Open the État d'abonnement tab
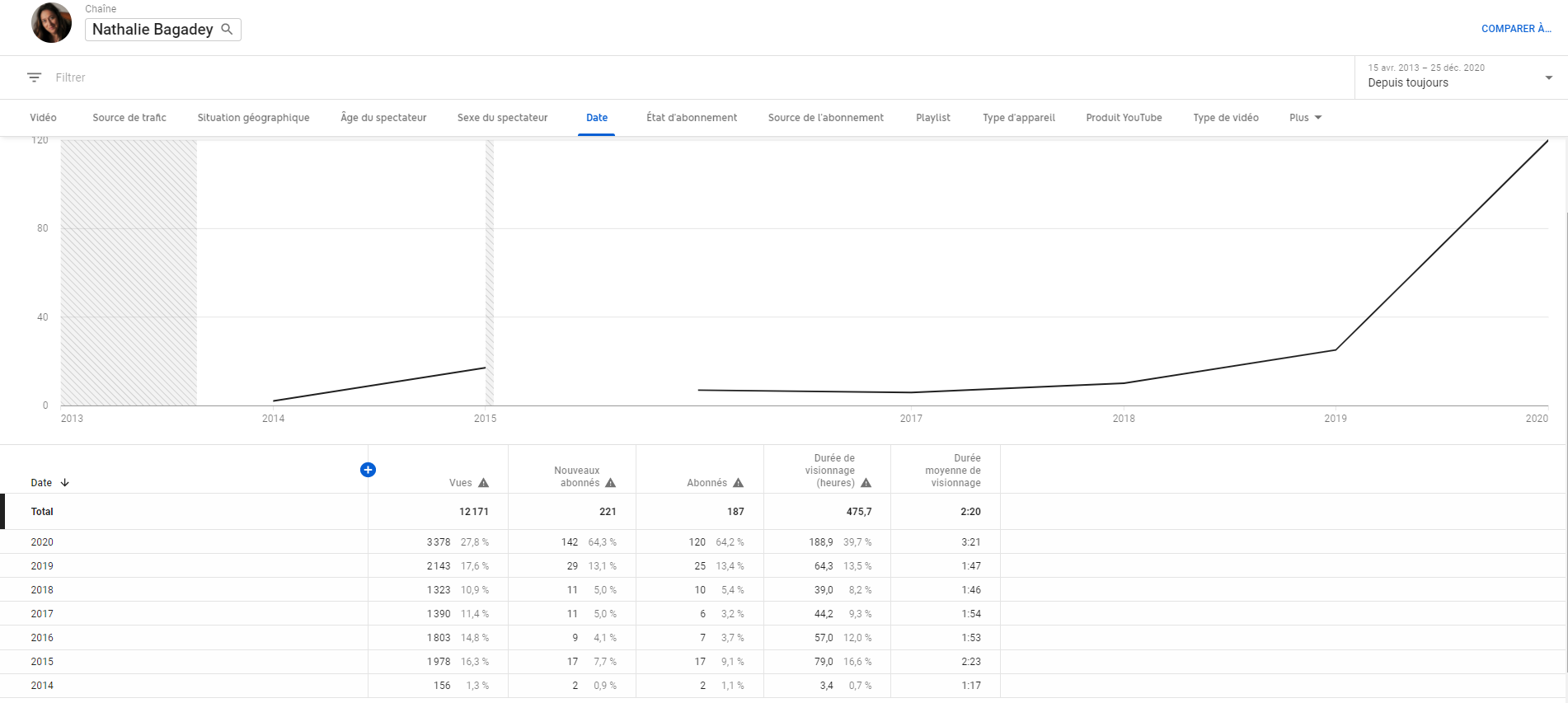The width and height of the screenshot is (1568, 703). tap(692, 118)
